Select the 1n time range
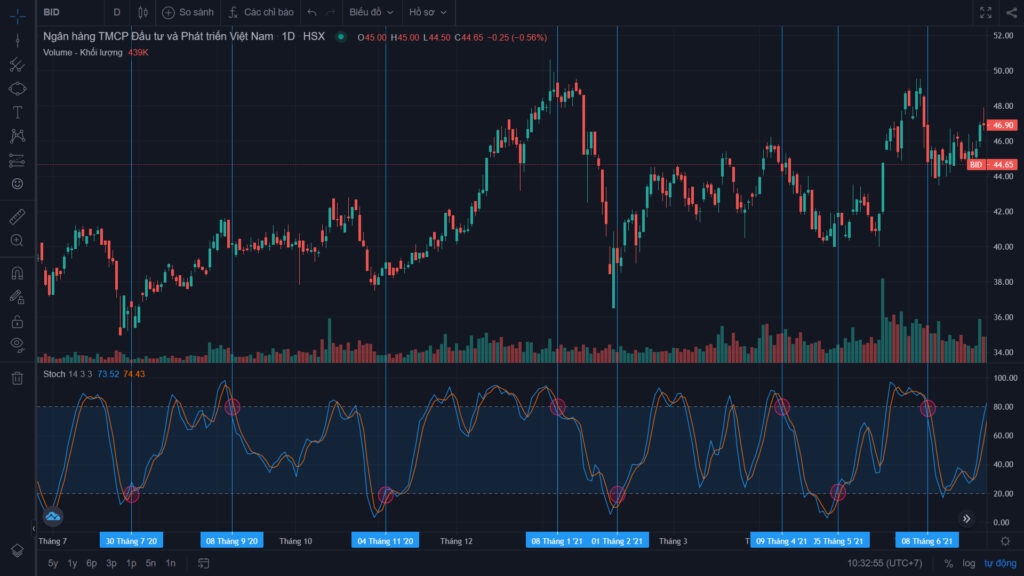Viewport: 1024px width, 576px height. pos(170,563)
